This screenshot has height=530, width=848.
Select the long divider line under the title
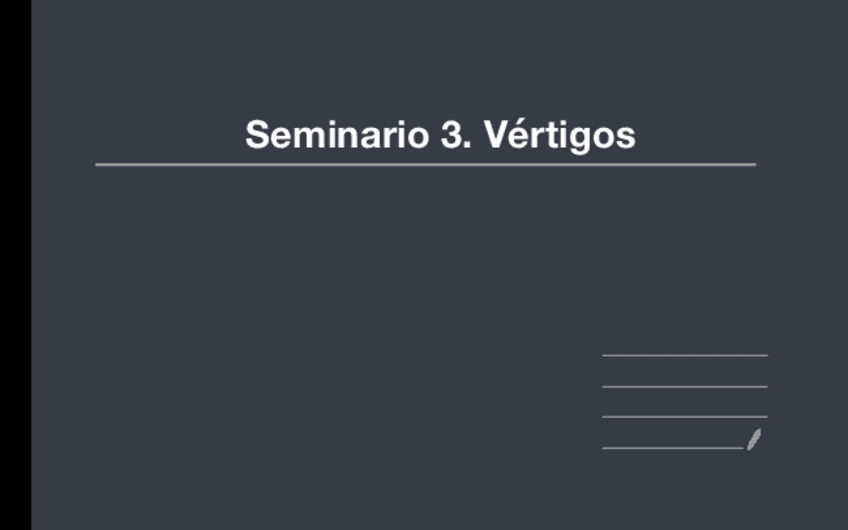[x=425, y=164]
